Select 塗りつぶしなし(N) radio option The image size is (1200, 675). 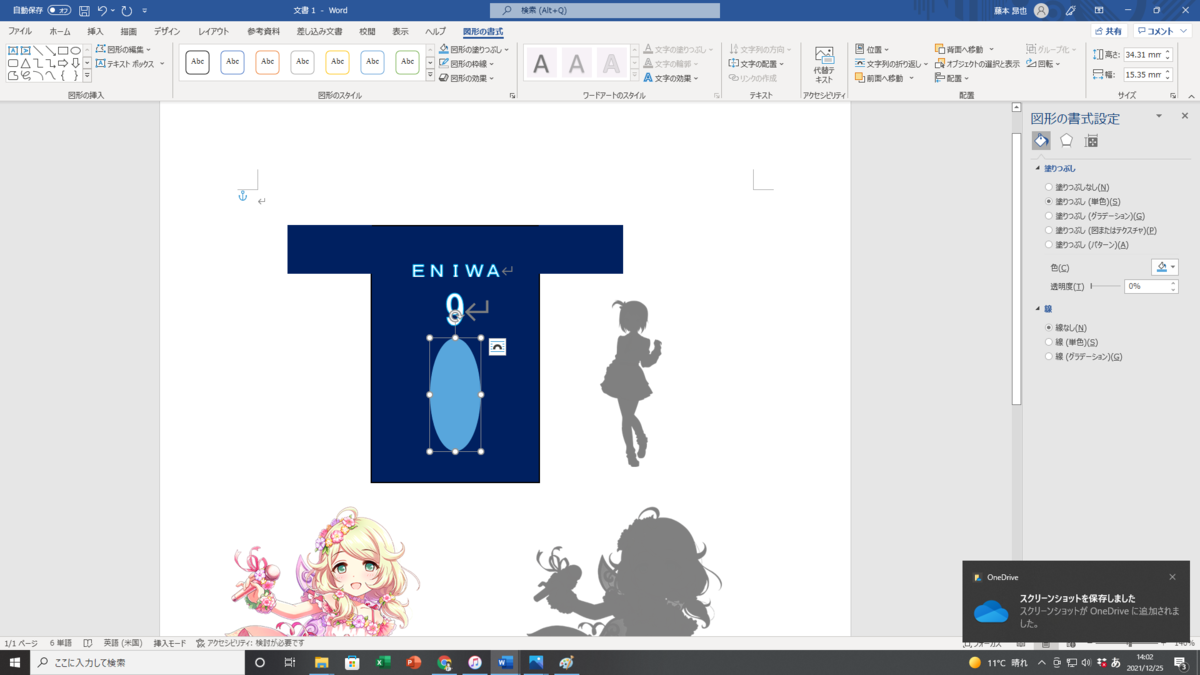(1049, 187)
